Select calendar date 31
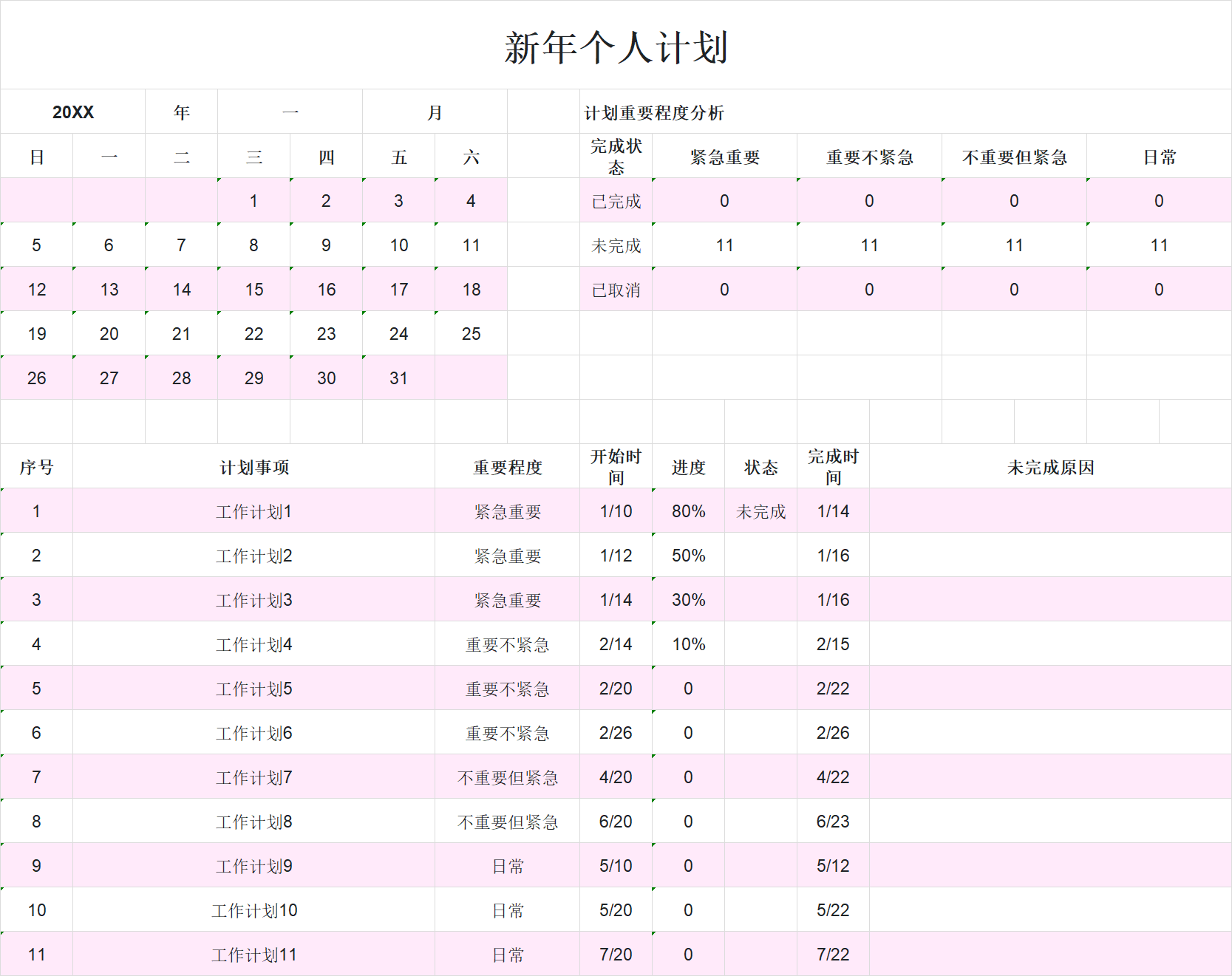The image size is (1232, 976). [398, 378]
